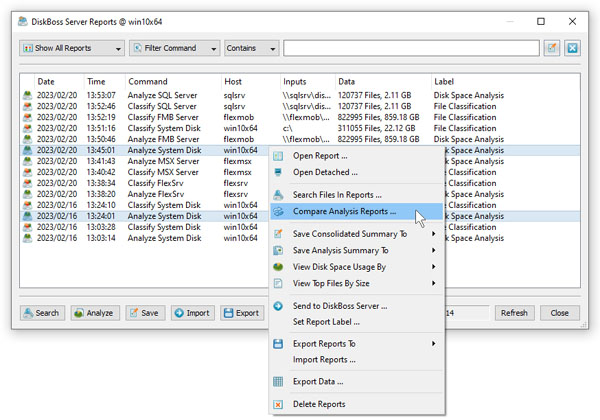
Task: Expand View Disk Space Usage By arrow
Action: tap(434, 267)
